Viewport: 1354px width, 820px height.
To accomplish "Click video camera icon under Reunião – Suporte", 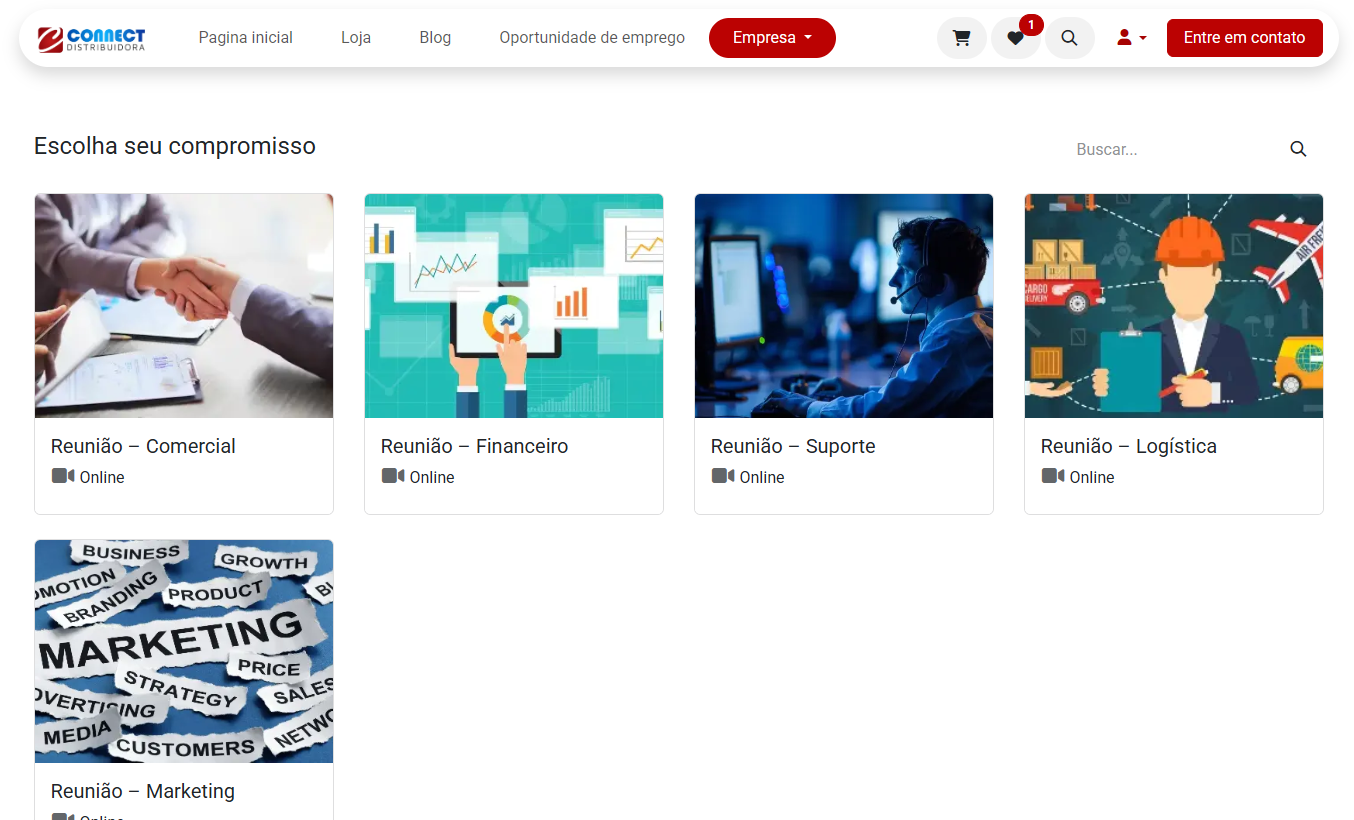I will [x=723, y=476].
